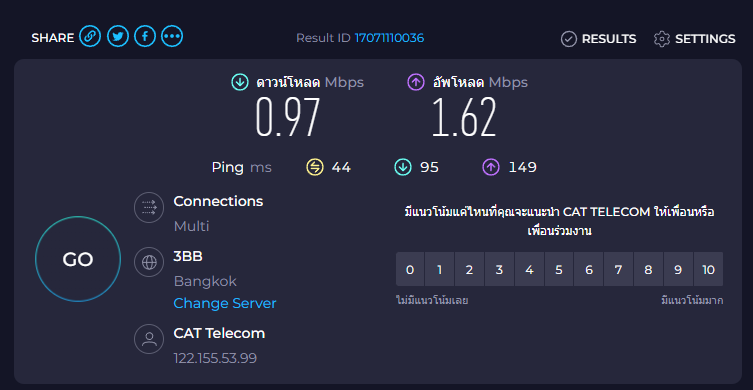Click the download arrow icon beside ดาวน์โหลด
This screenshot has width=753, height=390.
[240, 83]
